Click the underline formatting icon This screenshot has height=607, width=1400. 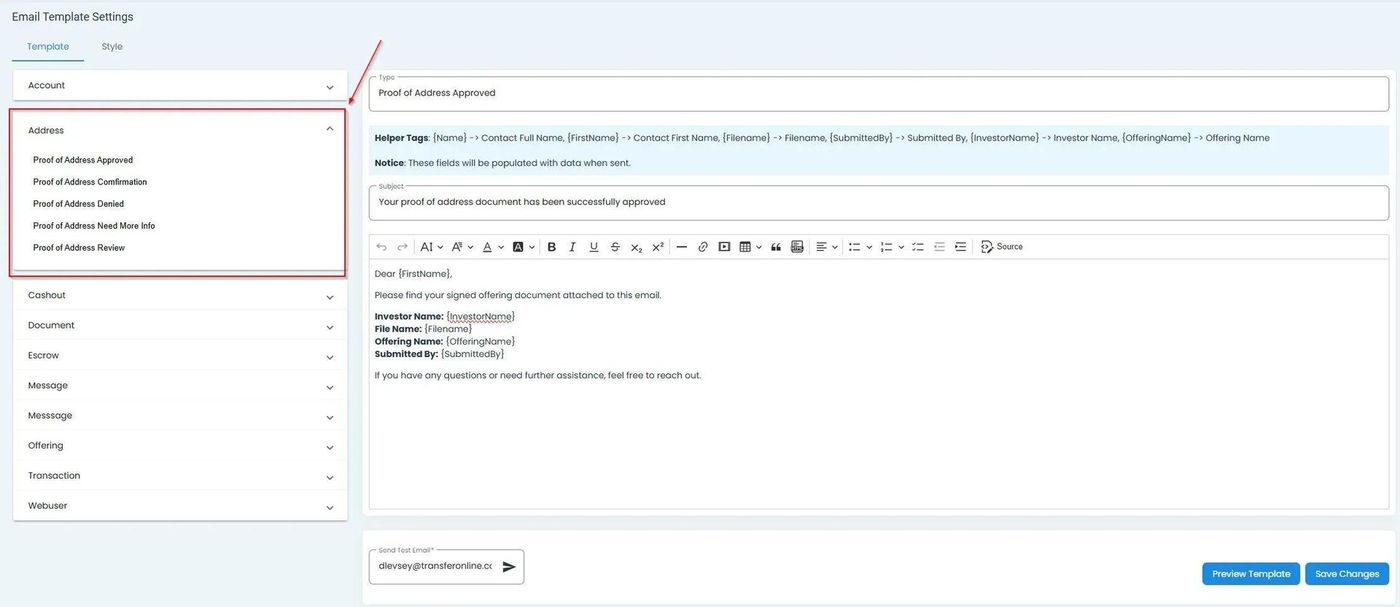[x=594, y=247]
